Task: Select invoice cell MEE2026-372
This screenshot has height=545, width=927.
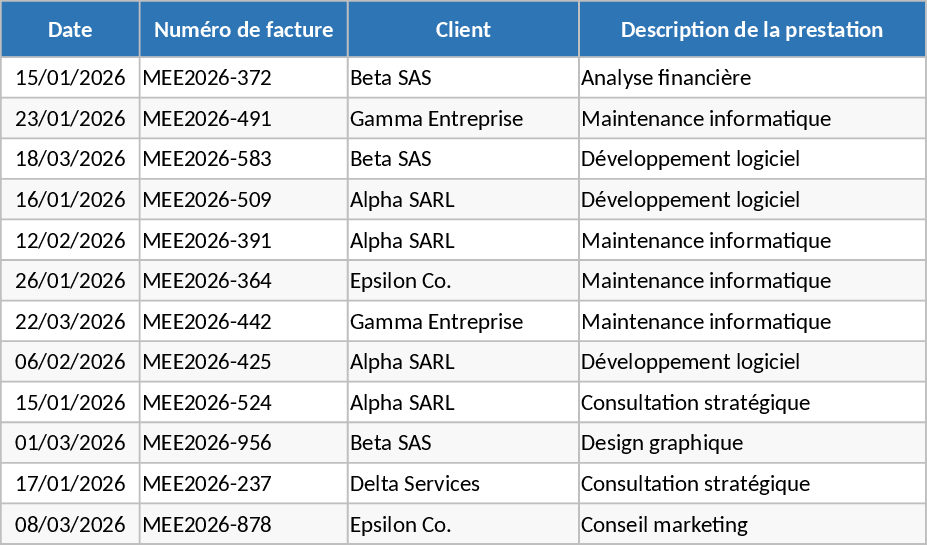Action: pyautogui.click(x=207, y=78)
